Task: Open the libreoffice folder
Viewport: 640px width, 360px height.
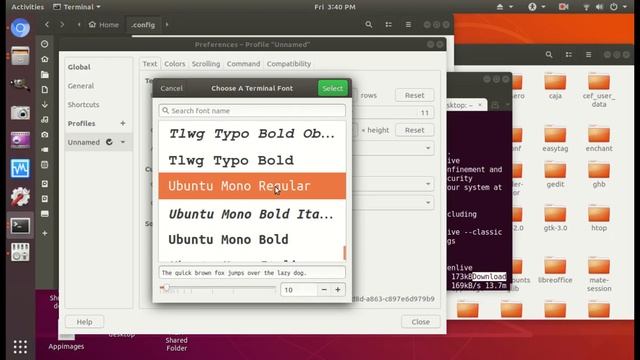Action: (x=555, y=271)
